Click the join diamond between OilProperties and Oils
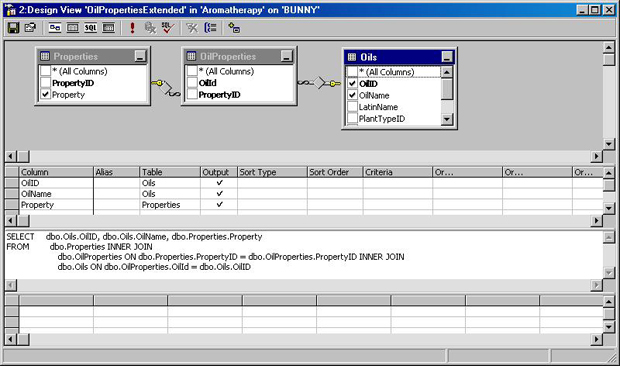Image resolution: width=620 pixels, height=366 pixels. coord(319,83)
